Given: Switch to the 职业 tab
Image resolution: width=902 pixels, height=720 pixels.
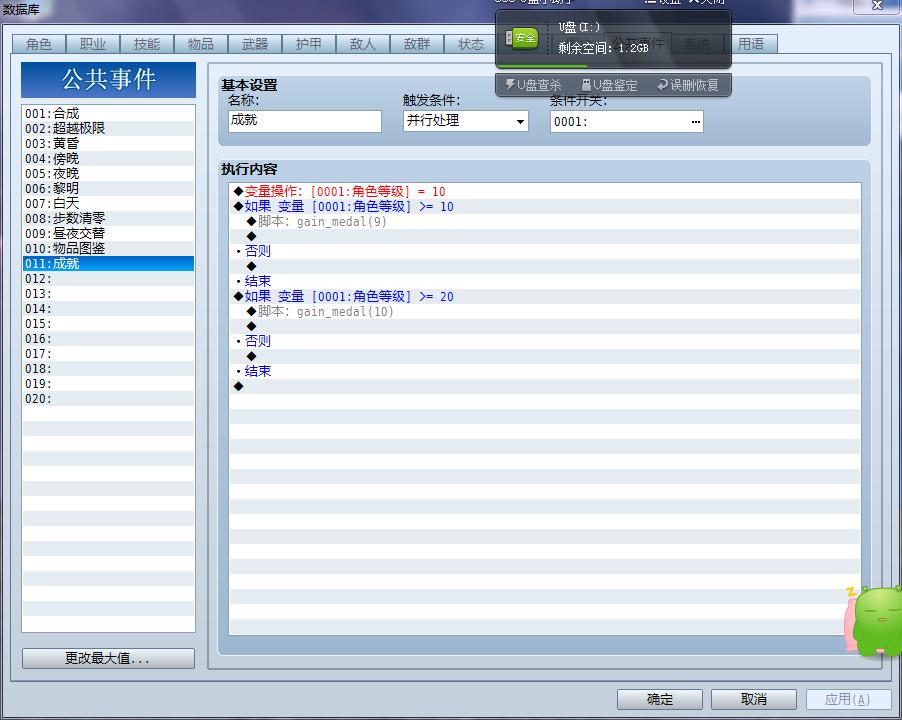Looking at the screenshot, I should click(x=93, y=44).
